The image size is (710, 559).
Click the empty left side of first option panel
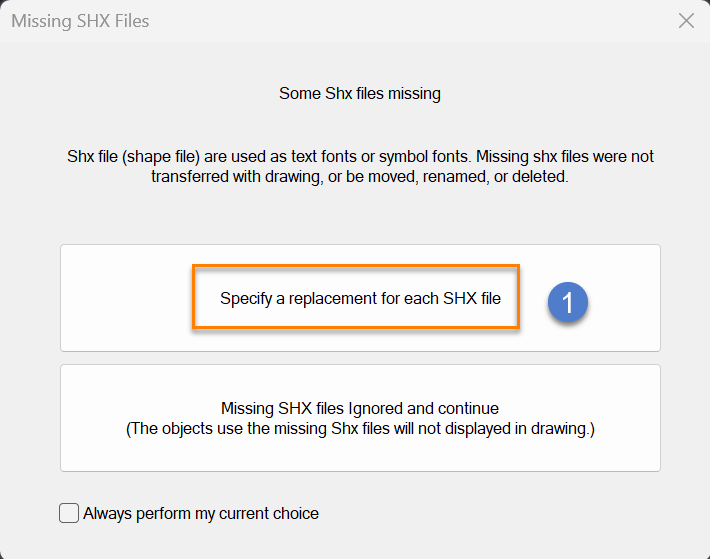point(127,298)
